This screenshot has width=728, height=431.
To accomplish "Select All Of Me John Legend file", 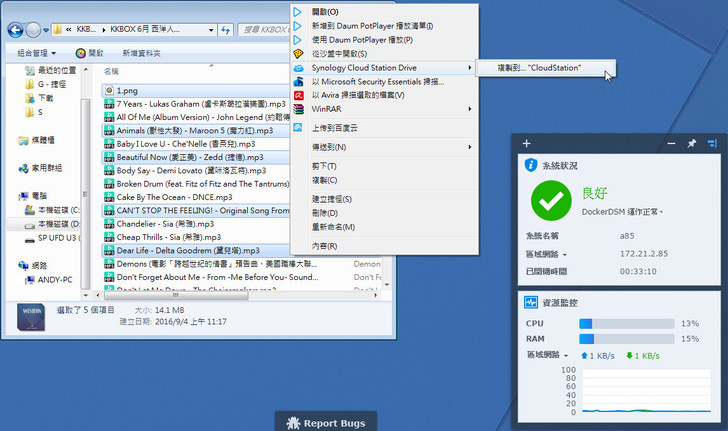I will 196,117.
